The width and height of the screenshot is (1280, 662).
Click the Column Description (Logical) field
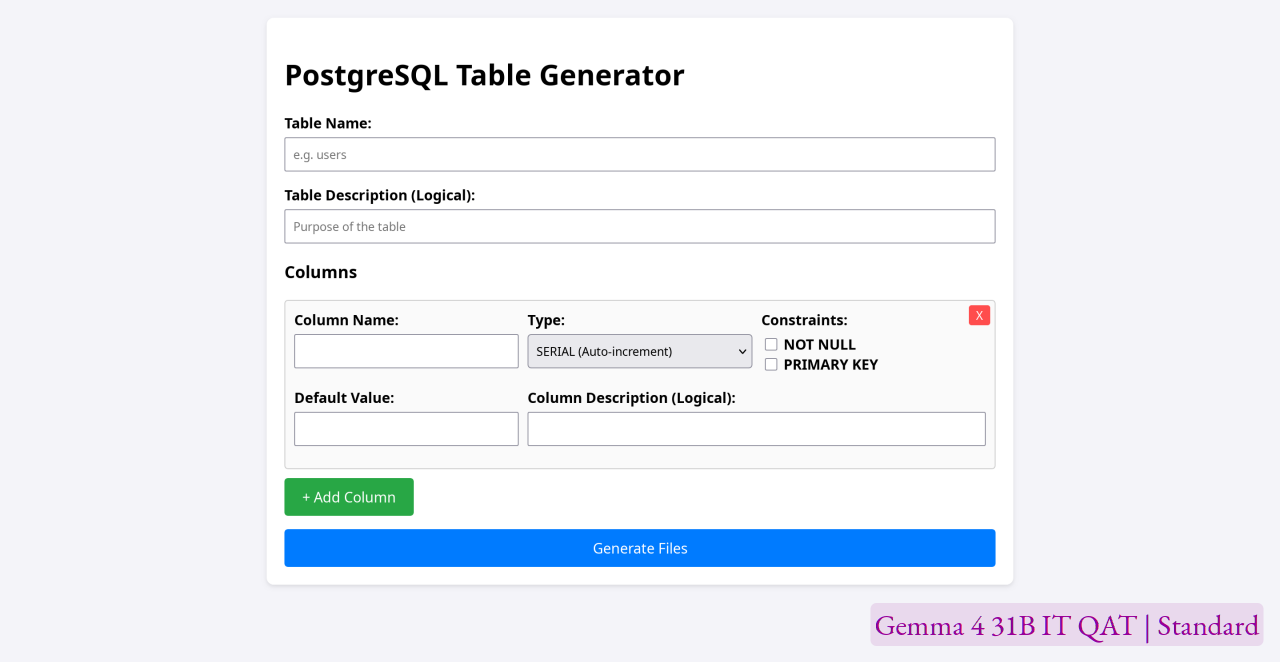757,429
